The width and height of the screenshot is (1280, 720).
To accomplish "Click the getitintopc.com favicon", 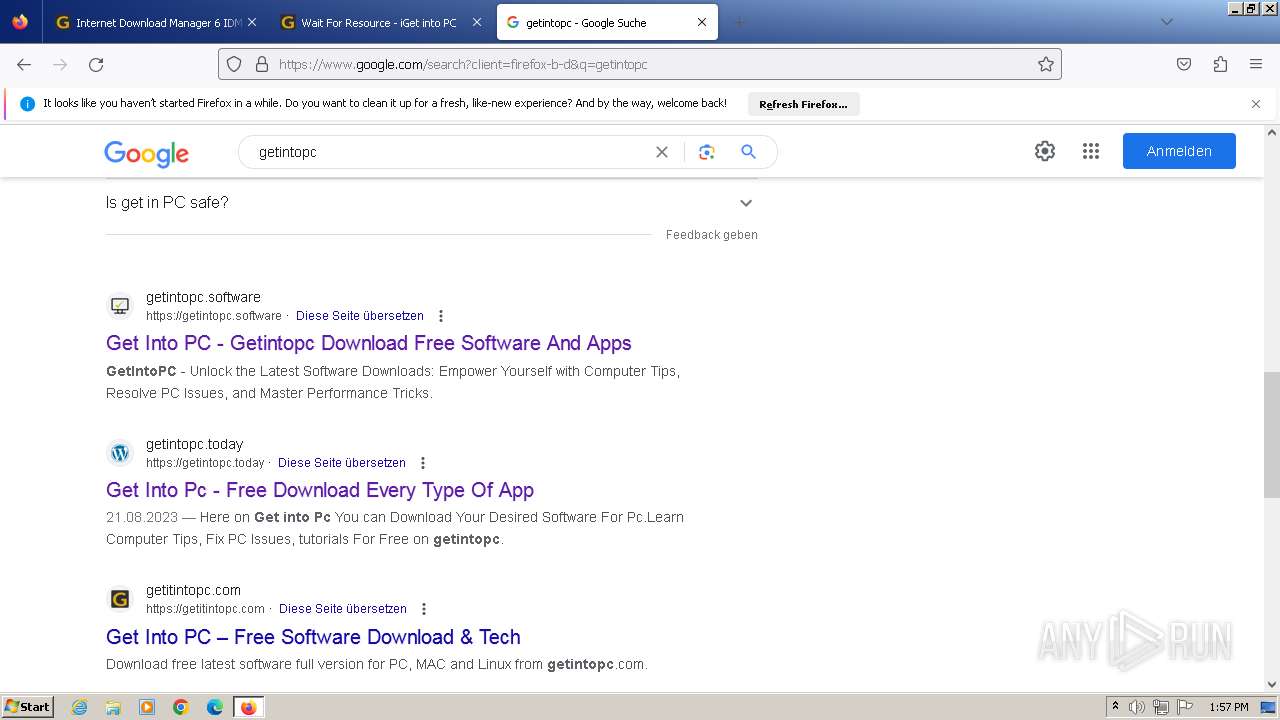I will [120, 599].
